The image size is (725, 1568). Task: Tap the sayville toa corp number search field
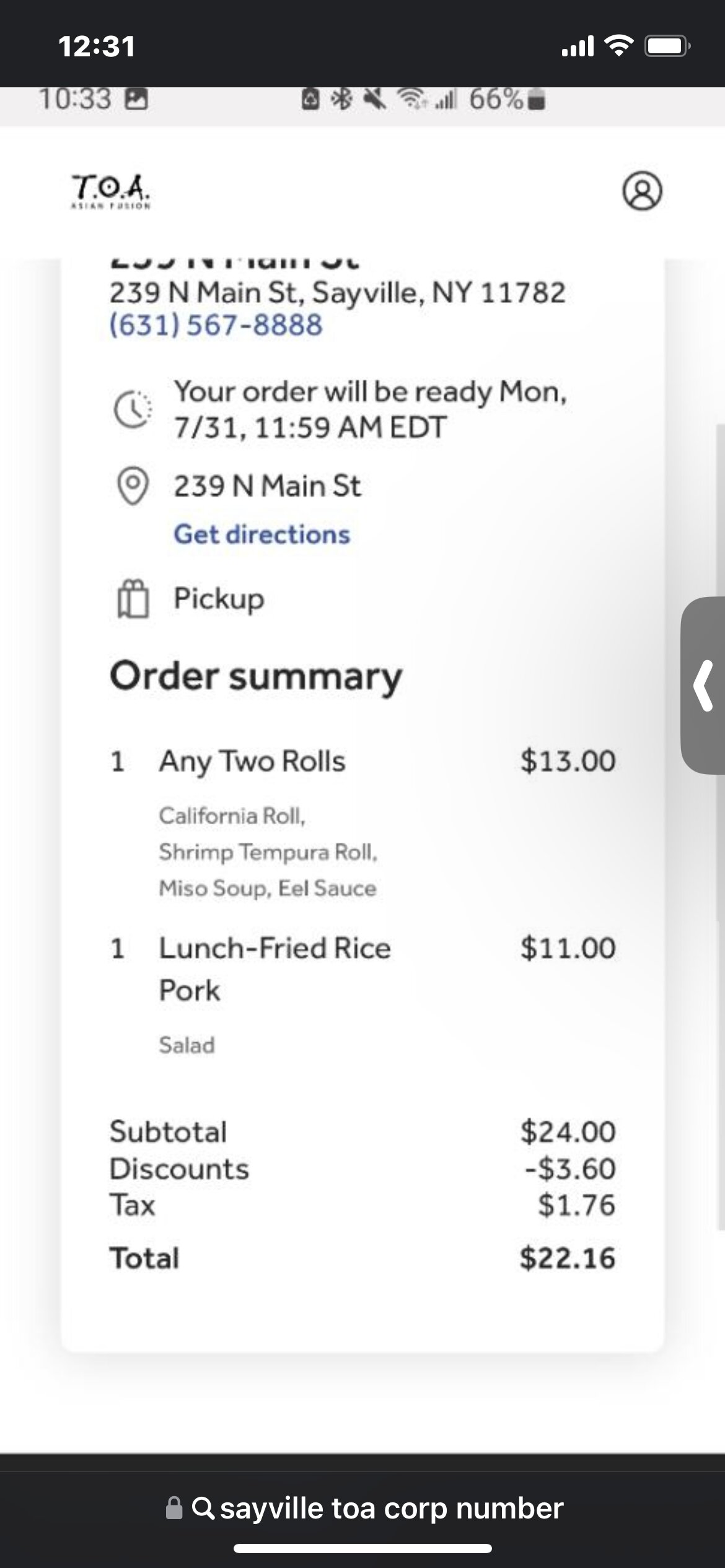click(391, 1508)
